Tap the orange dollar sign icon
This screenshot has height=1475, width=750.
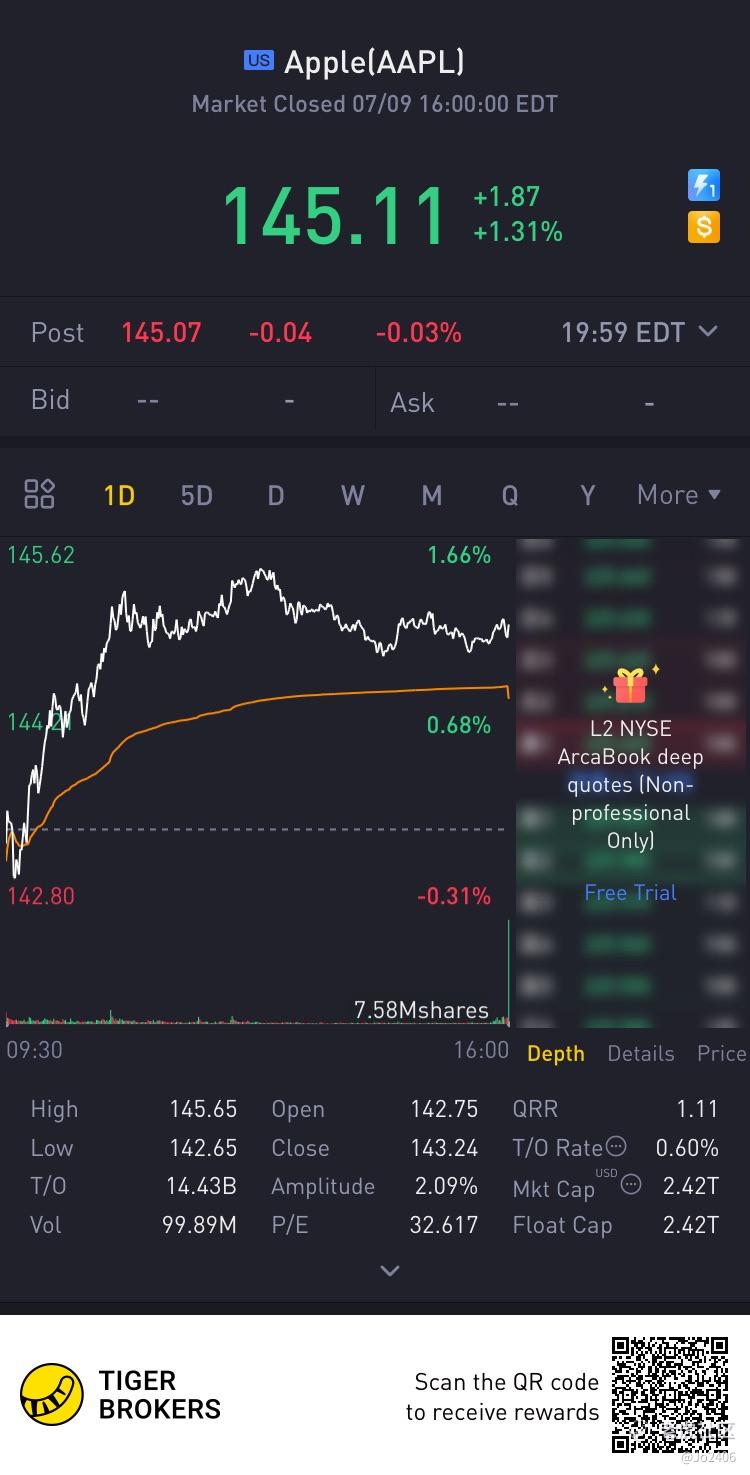coord(704,227)
